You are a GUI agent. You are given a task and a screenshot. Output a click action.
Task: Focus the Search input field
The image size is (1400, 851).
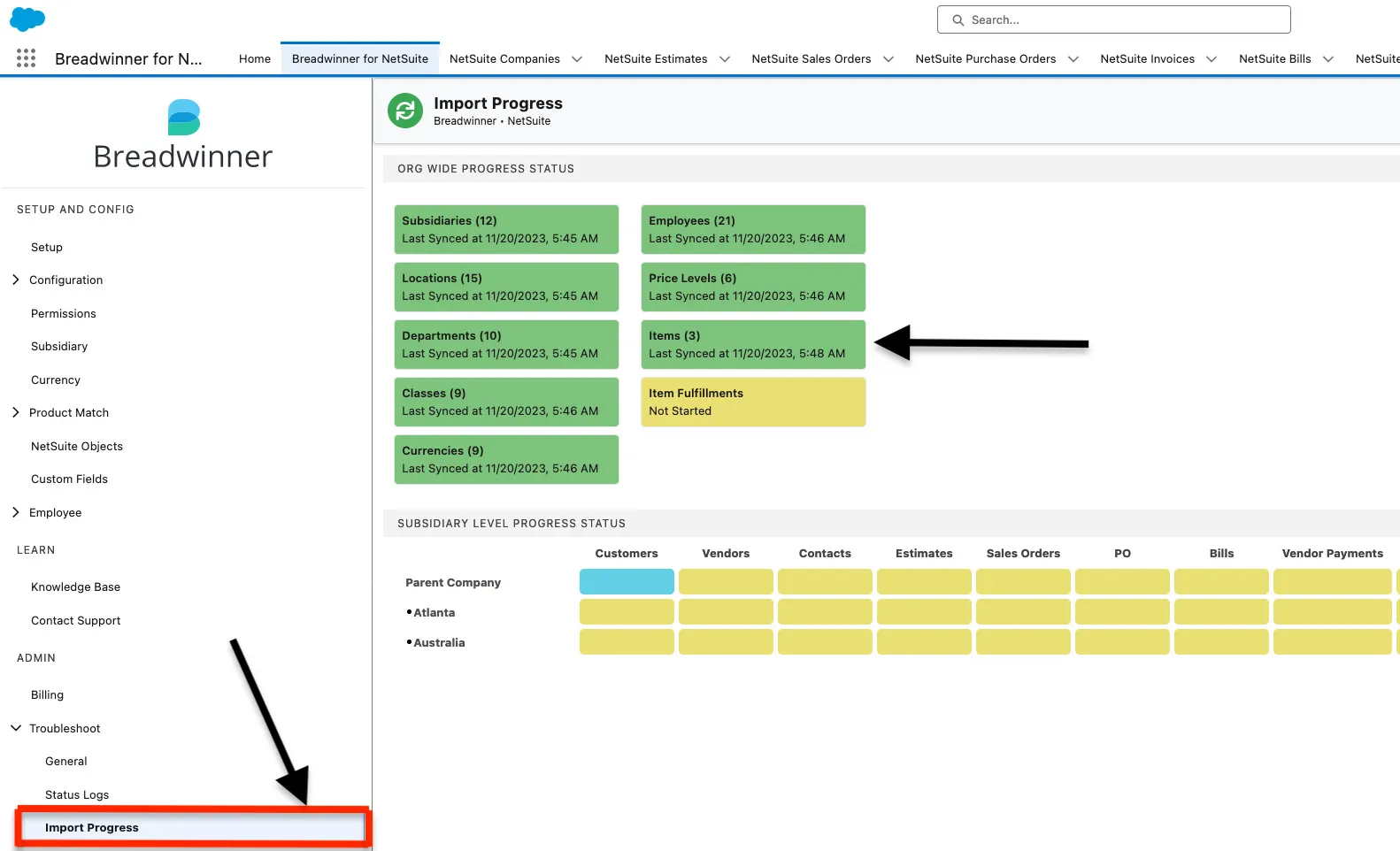1113,19
